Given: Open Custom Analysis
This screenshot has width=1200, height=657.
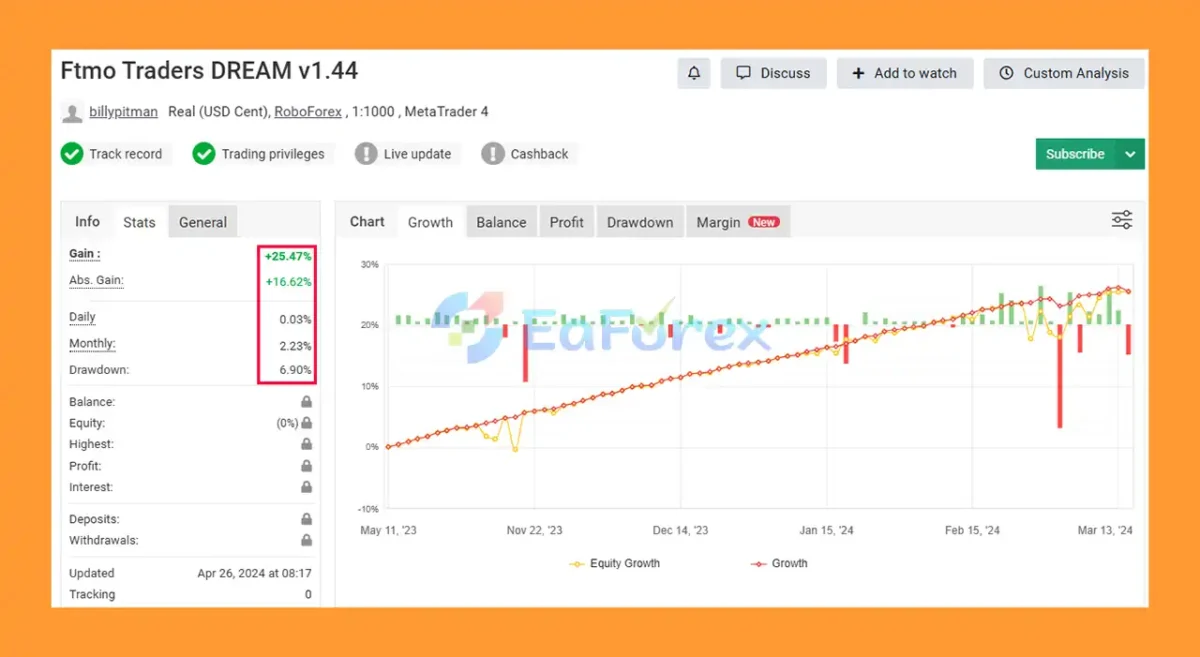Looking at the screenshot, I should pos(1064,73).
